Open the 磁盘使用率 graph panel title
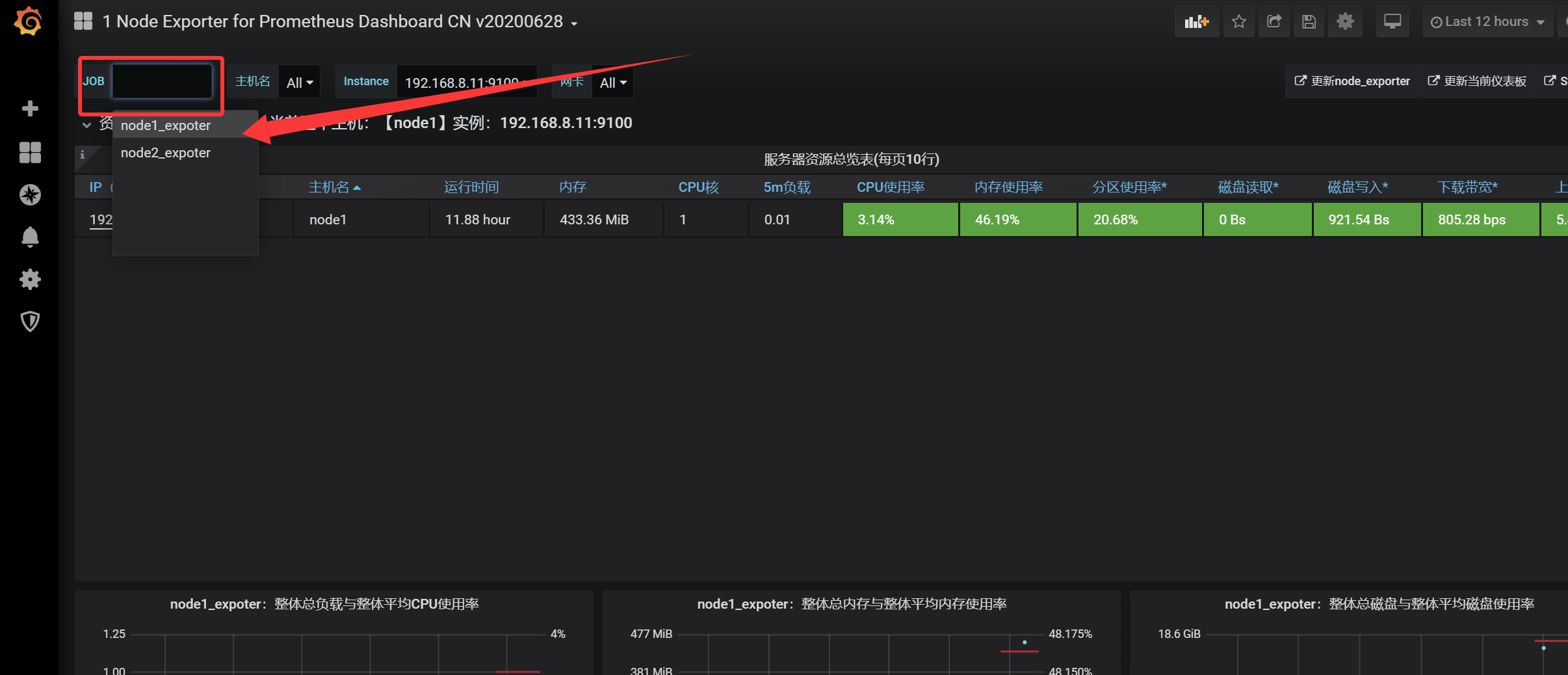The width and height of the screenshot is (1568, 675). [1379, 604]
